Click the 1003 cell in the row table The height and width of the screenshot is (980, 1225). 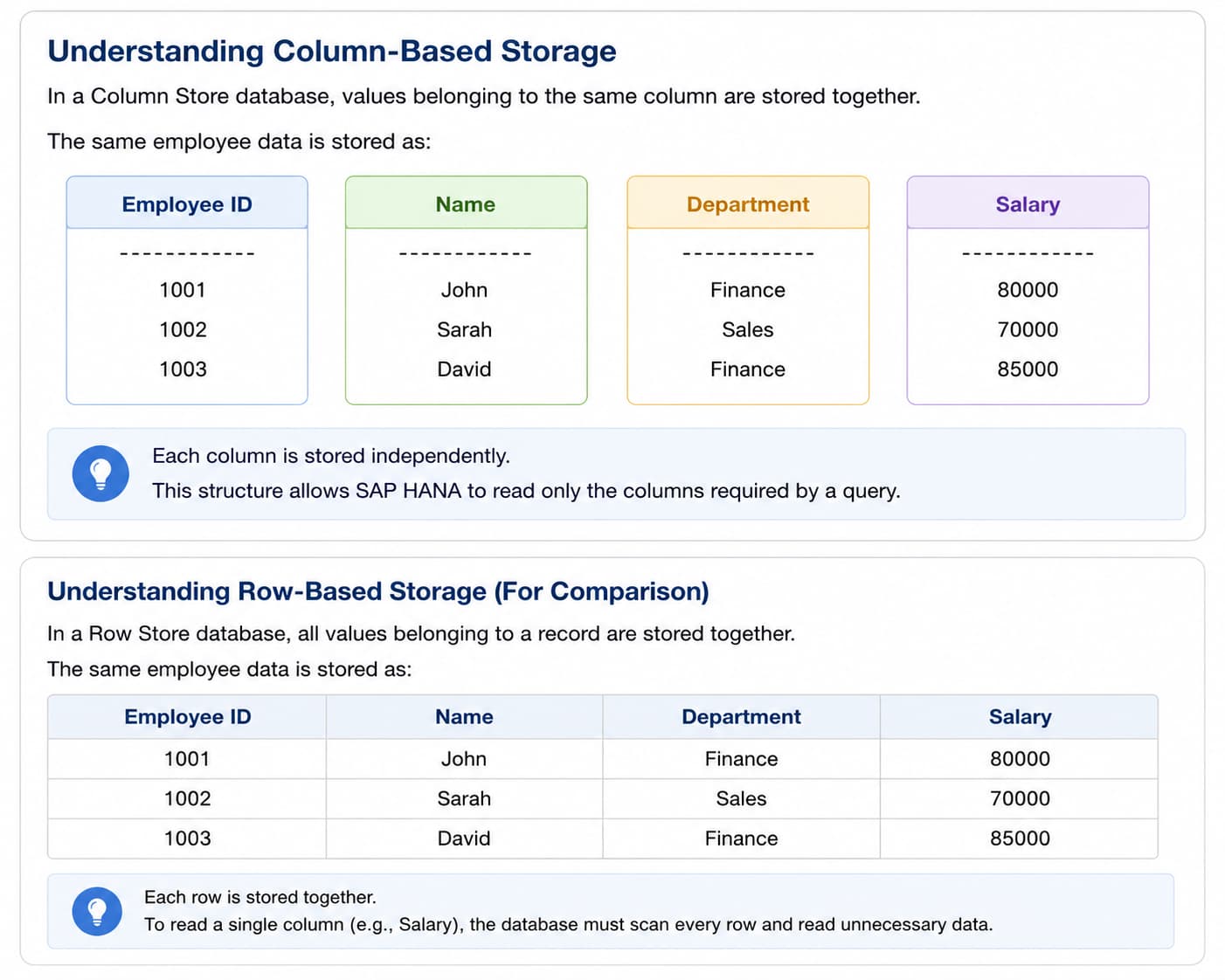click(187, 839)
